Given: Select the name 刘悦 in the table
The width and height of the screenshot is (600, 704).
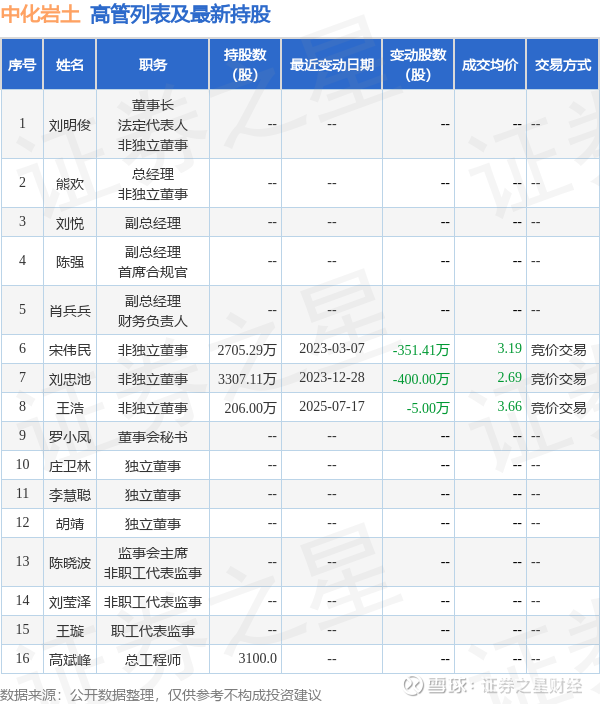Looking at the screenshot, I should point(70,223).
